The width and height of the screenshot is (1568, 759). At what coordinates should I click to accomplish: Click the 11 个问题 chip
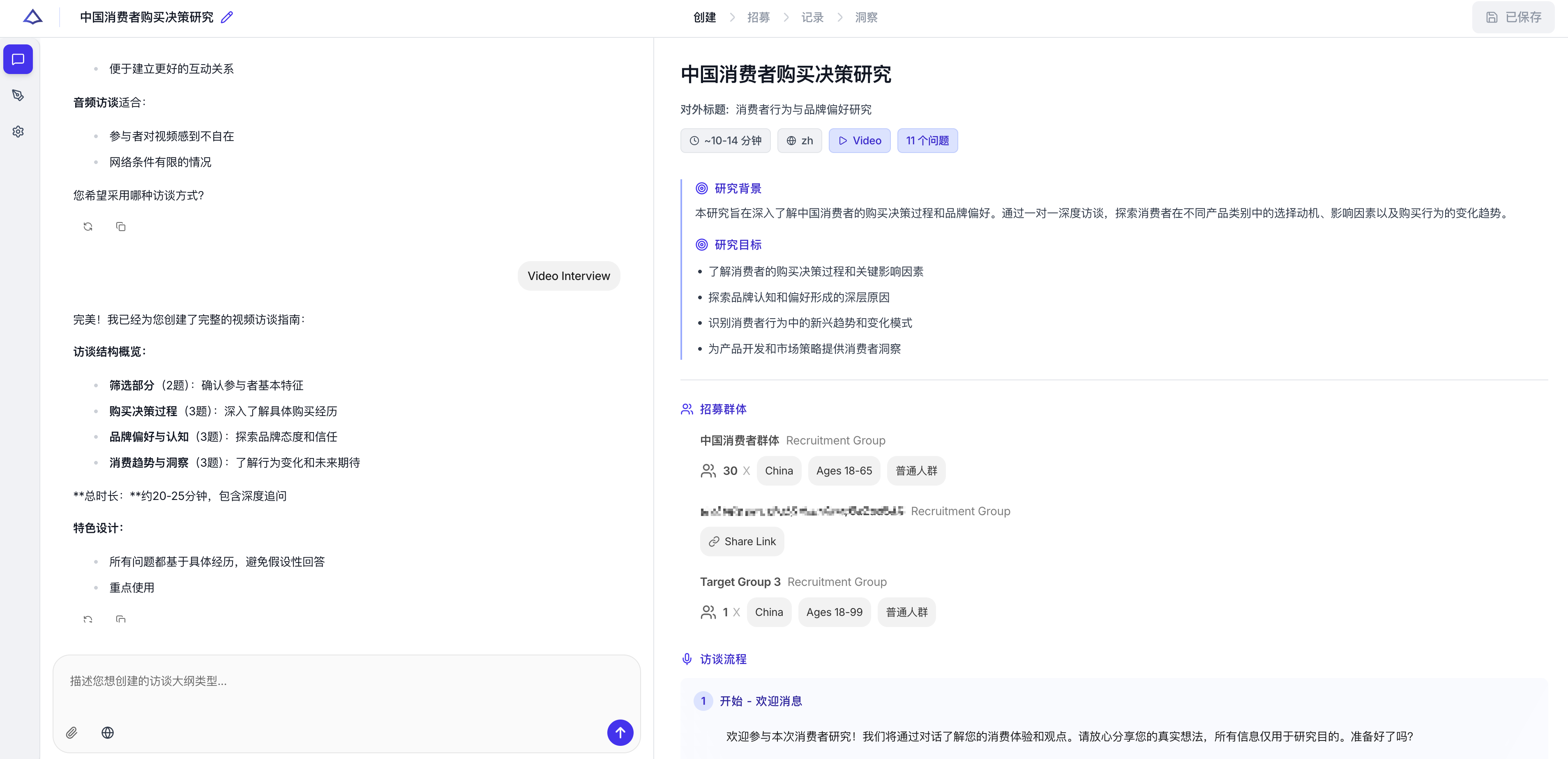tap(927, 141)
